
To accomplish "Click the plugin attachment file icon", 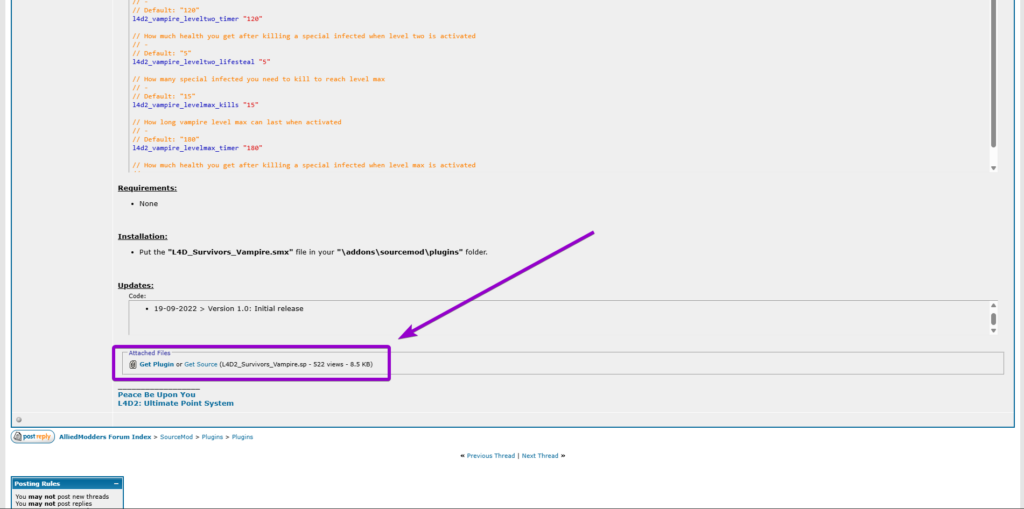I will click(x=133, y=365).
